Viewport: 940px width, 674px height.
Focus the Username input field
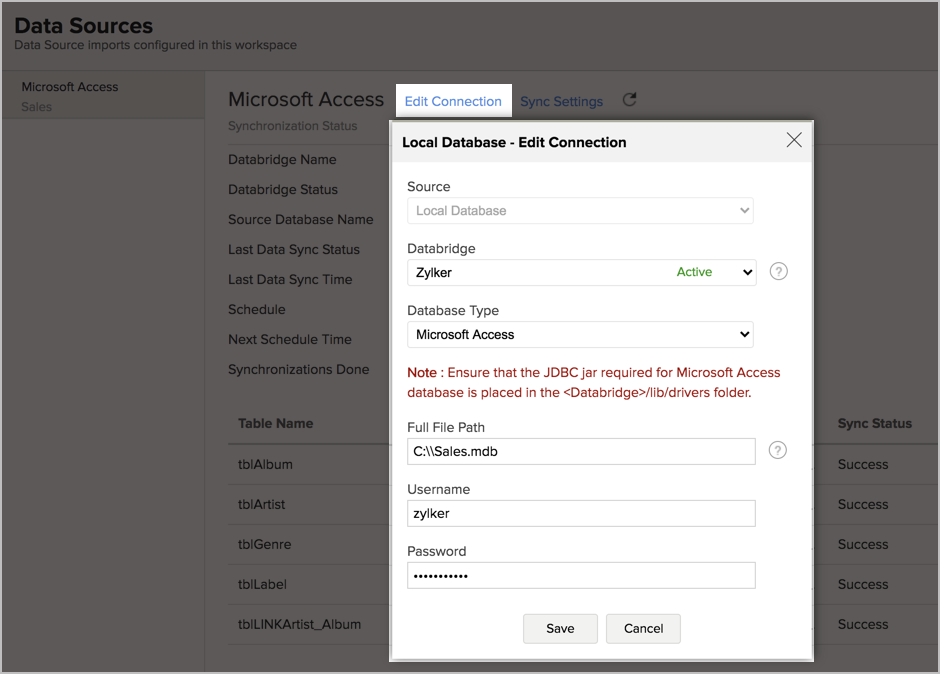[581, 513]
